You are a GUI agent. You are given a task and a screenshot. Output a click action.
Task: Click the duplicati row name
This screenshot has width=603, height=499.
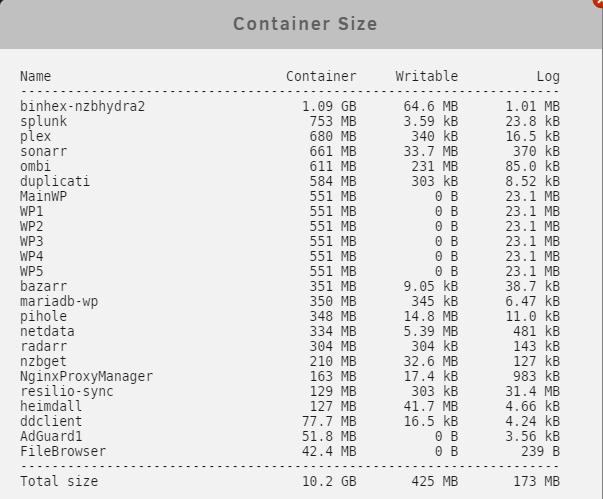(55, 181)
